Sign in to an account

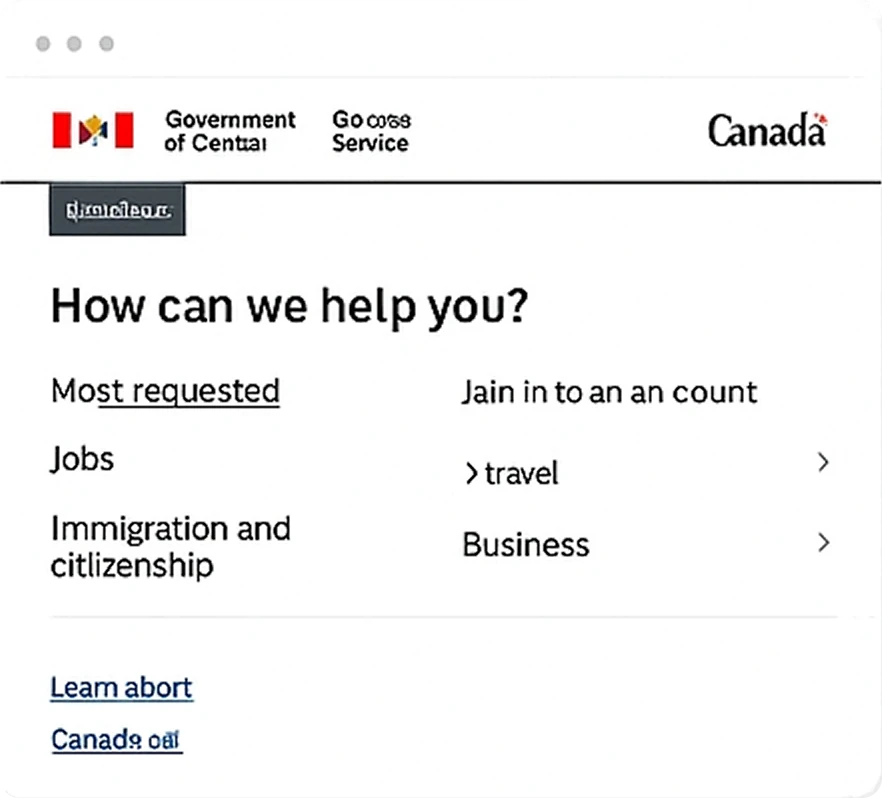609,392
